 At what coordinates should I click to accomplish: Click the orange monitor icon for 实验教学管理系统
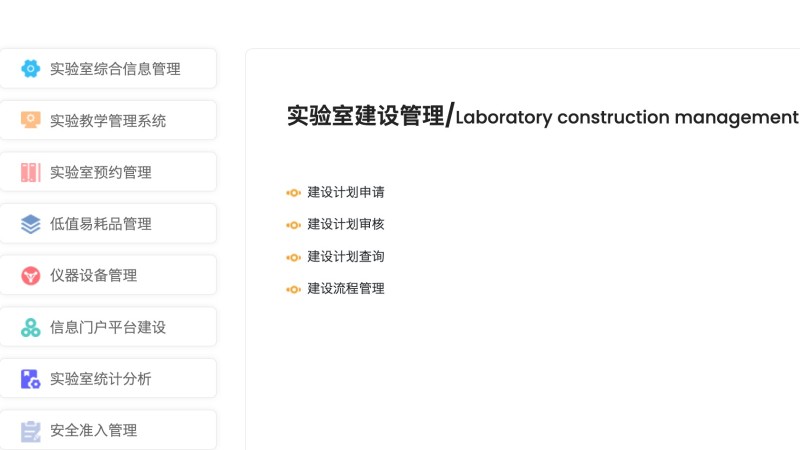coord(31,120)
